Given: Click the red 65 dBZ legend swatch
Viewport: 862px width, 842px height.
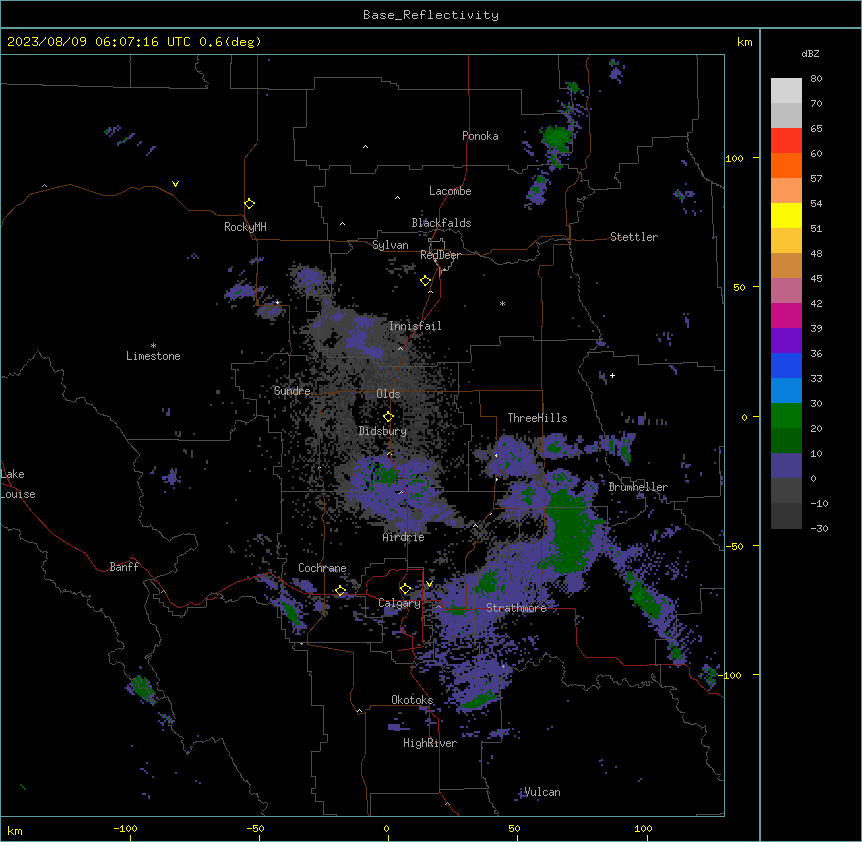Looking at the screenshot, I should (786, 140).
